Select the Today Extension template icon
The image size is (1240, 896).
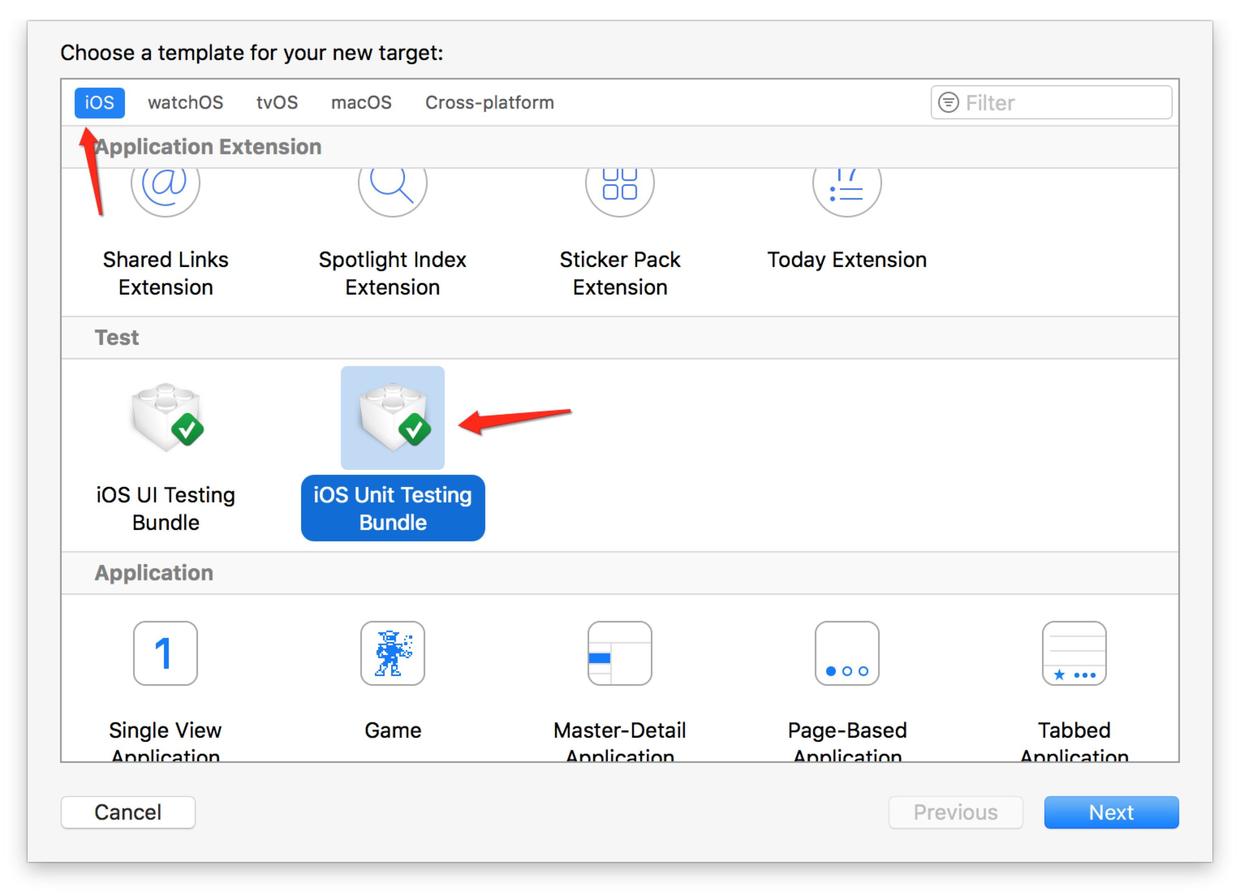tap(846, 192)
